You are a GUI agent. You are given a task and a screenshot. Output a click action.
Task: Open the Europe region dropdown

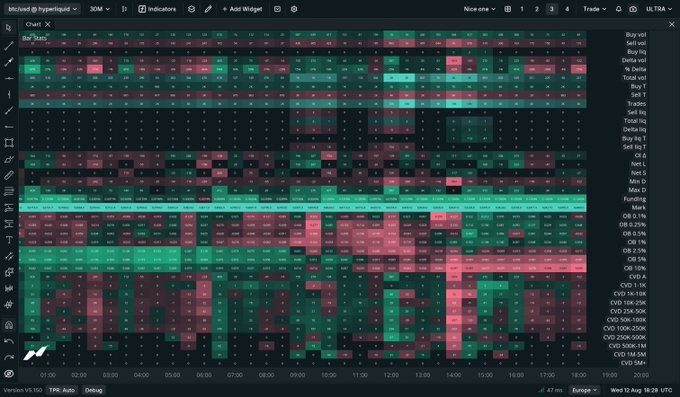(x=584, y=390)
